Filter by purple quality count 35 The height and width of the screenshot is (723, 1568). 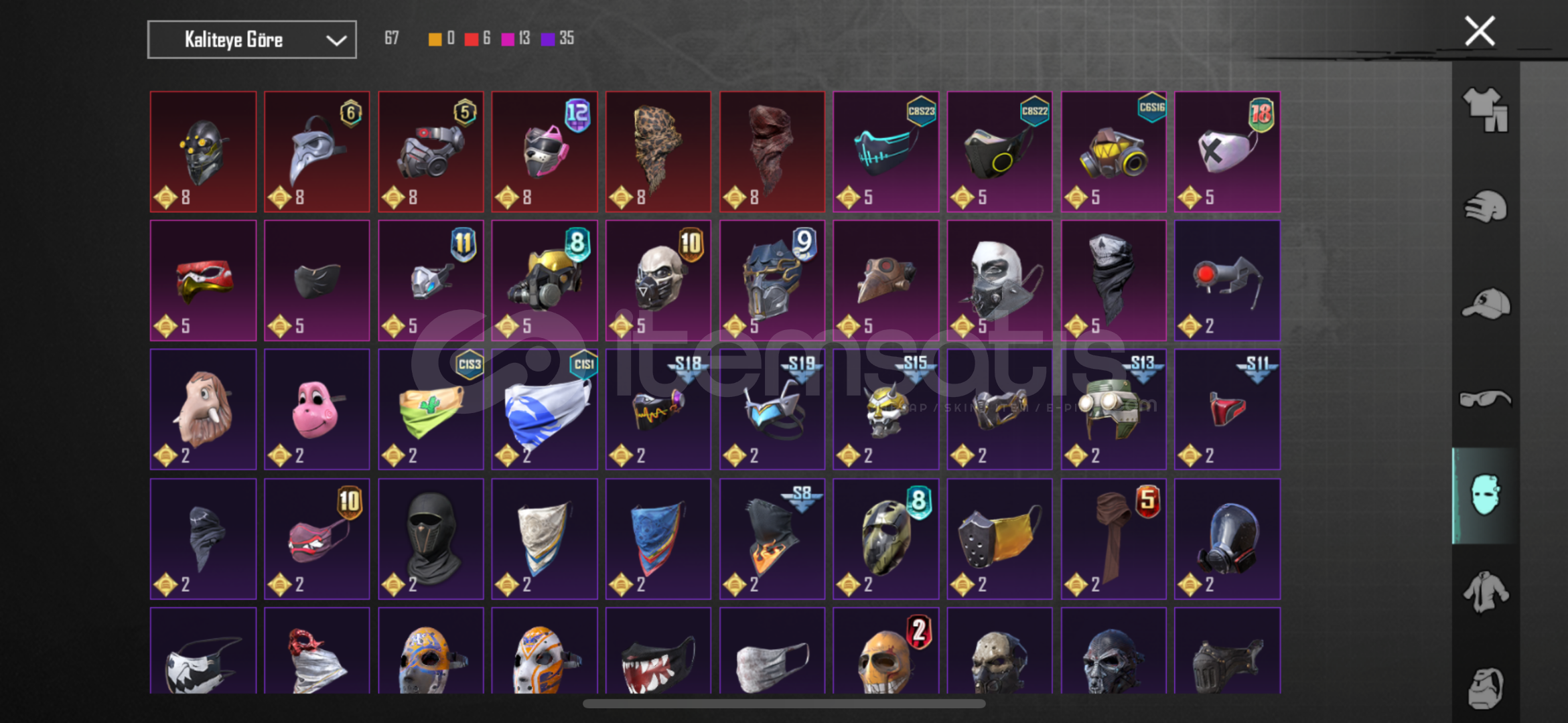tap(557, 39)
